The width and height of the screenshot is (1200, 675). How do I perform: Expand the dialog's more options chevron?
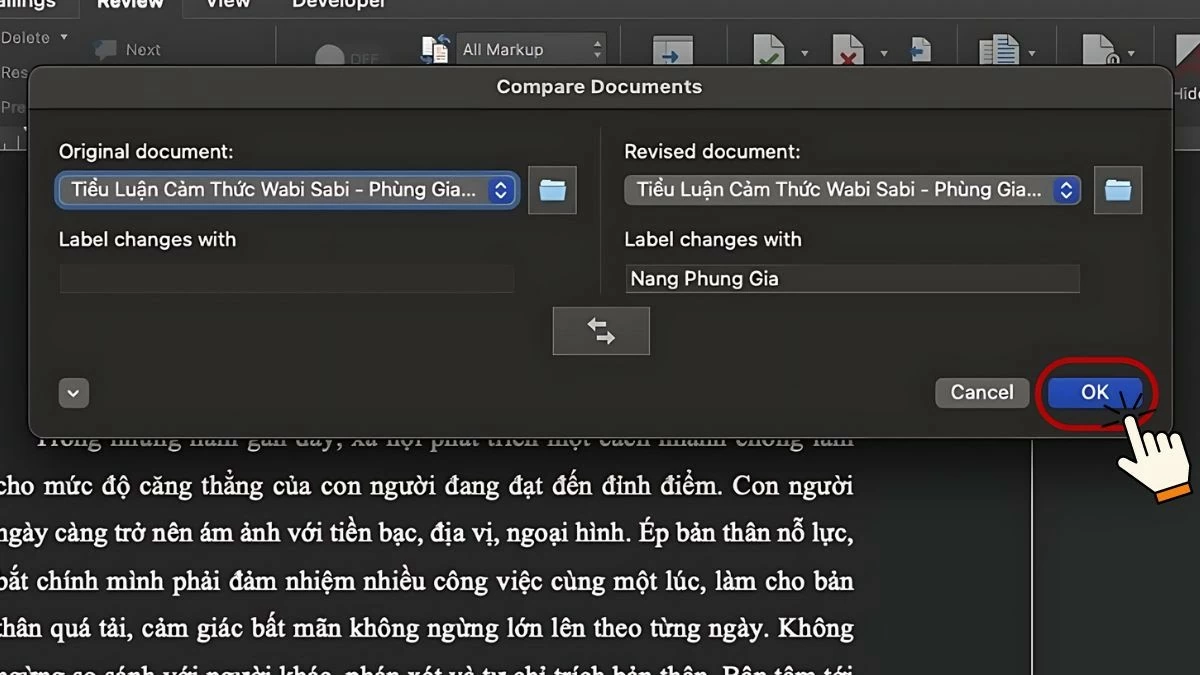73,393
